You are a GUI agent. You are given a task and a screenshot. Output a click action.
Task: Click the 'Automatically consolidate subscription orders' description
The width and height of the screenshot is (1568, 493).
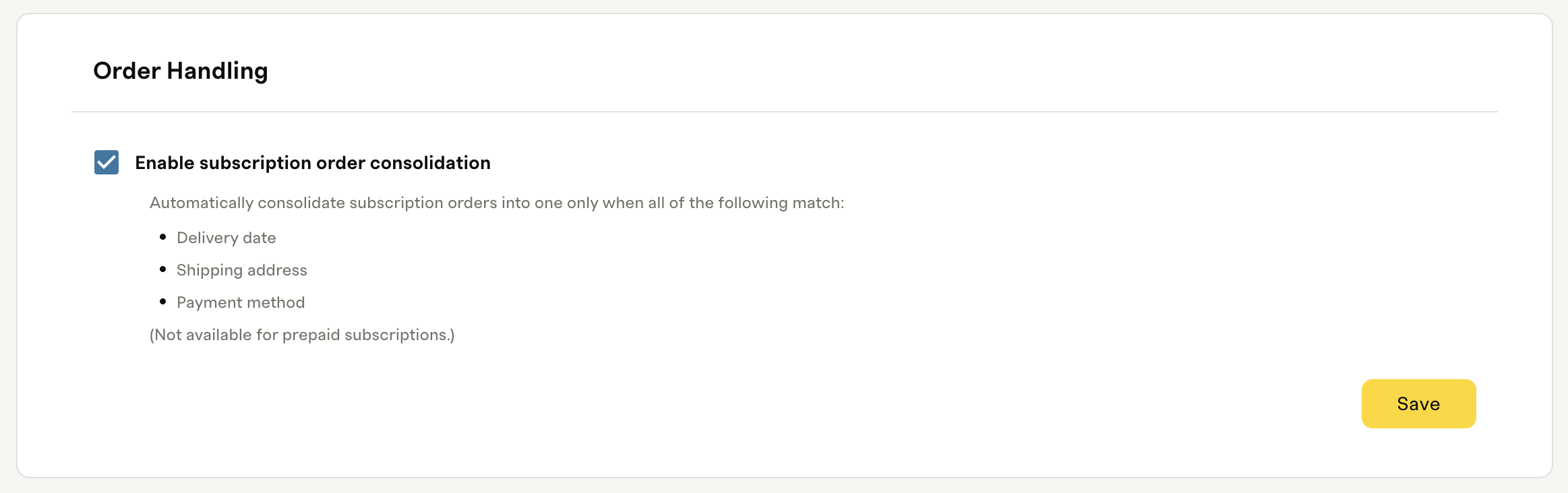click(x=497, y=203)
